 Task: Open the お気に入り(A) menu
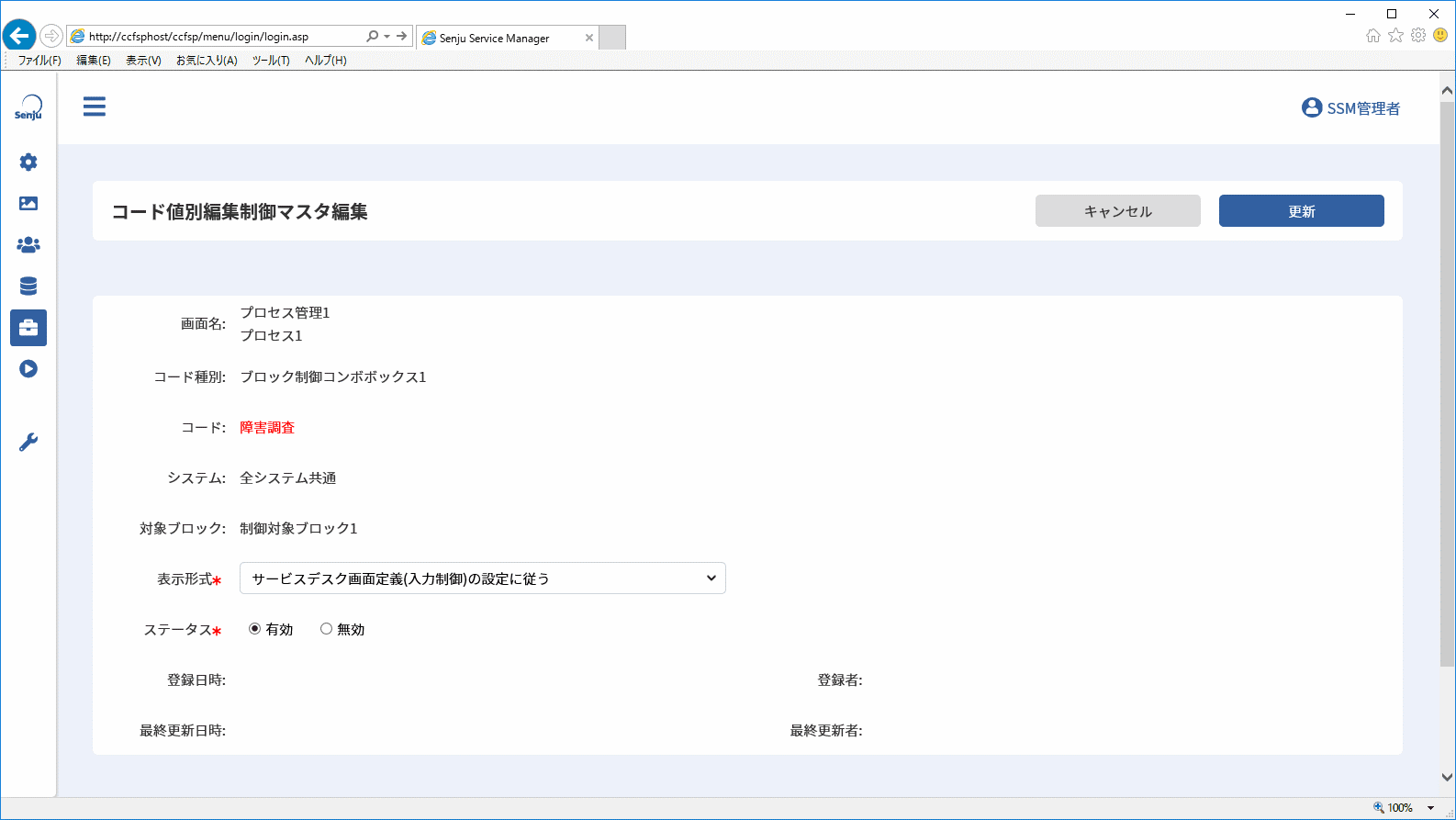207,61
